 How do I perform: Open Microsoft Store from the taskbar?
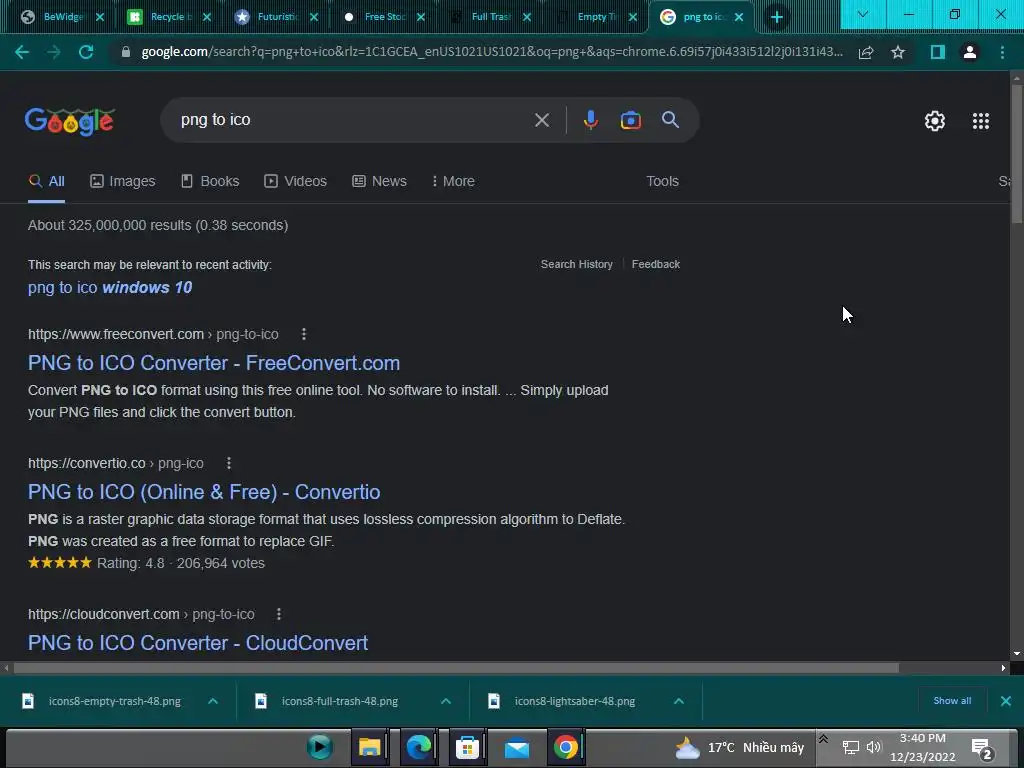(x=468, y=746)
